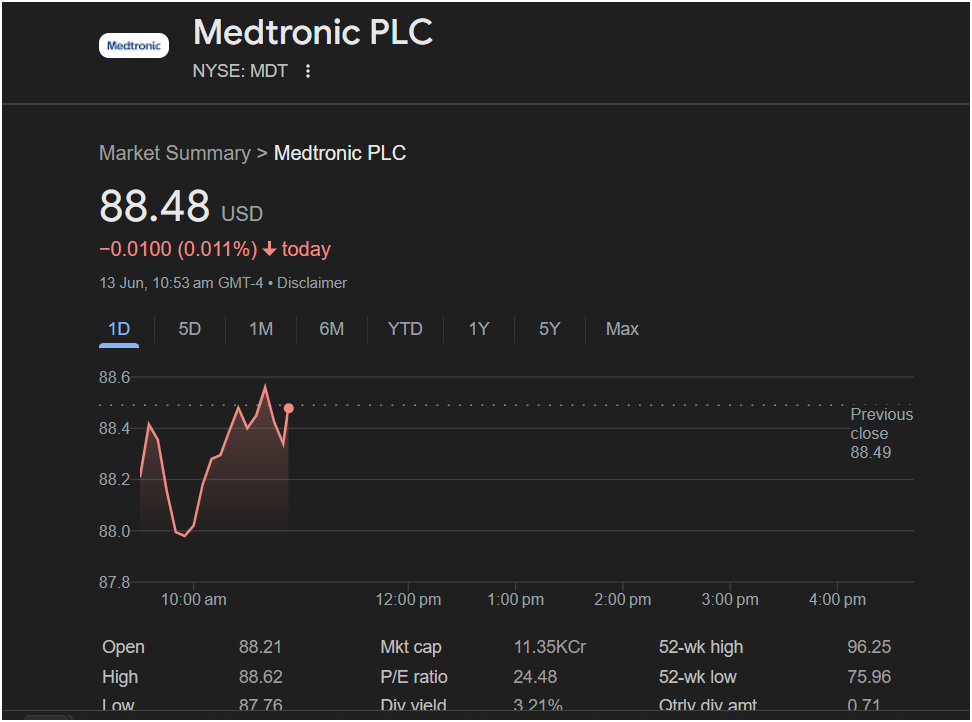This screenshot has width=972, height=722.
Task: Open the Disclaimer link
Action: (x=312, y=283)
